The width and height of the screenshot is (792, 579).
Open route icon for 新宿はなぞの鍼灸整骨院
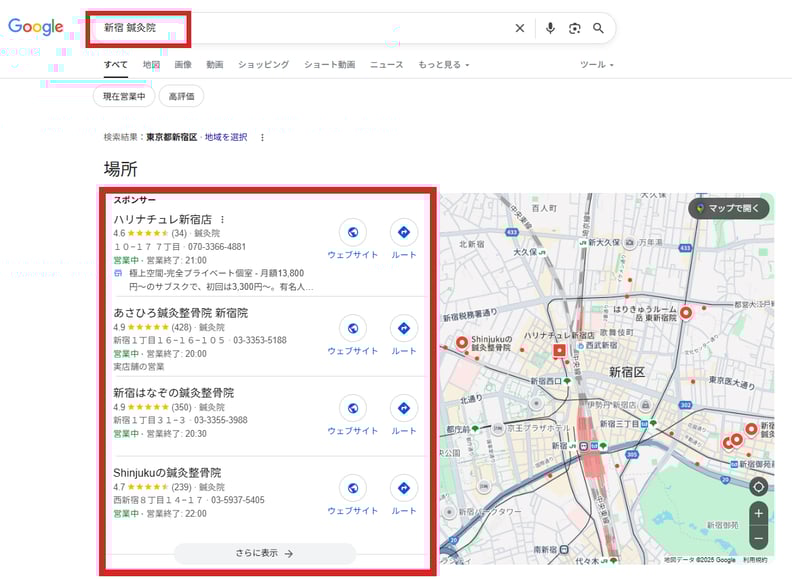(x=404, y=408)
